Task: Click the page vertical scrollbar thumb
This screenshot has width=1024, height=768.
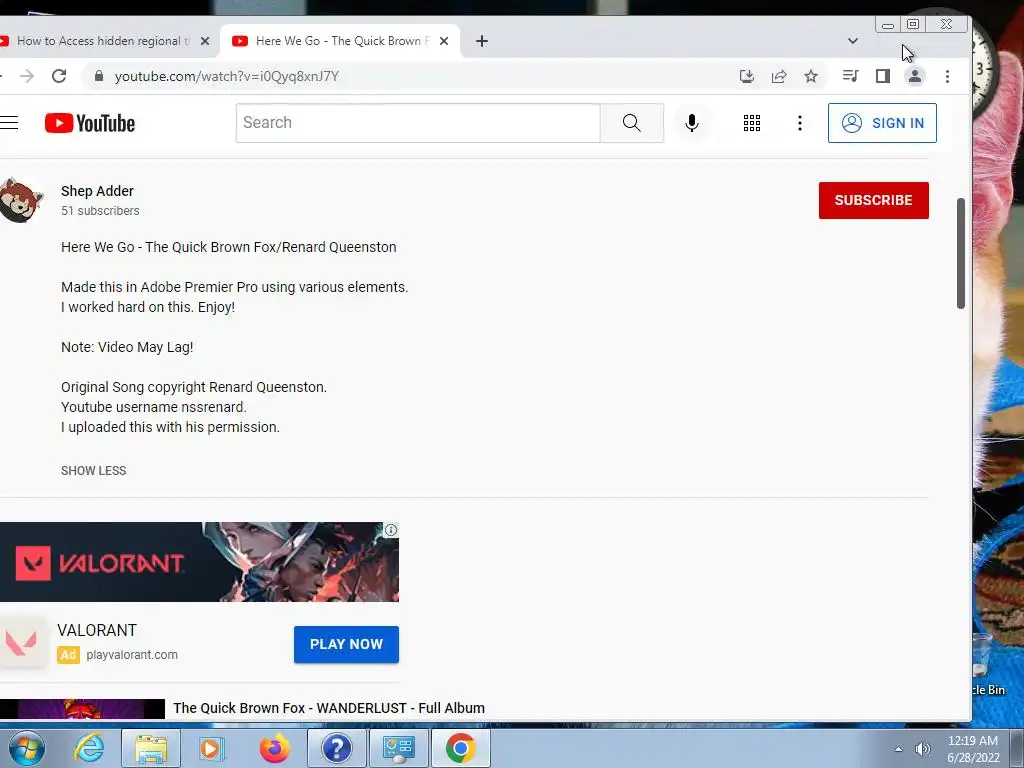Action: coord(961,253)
